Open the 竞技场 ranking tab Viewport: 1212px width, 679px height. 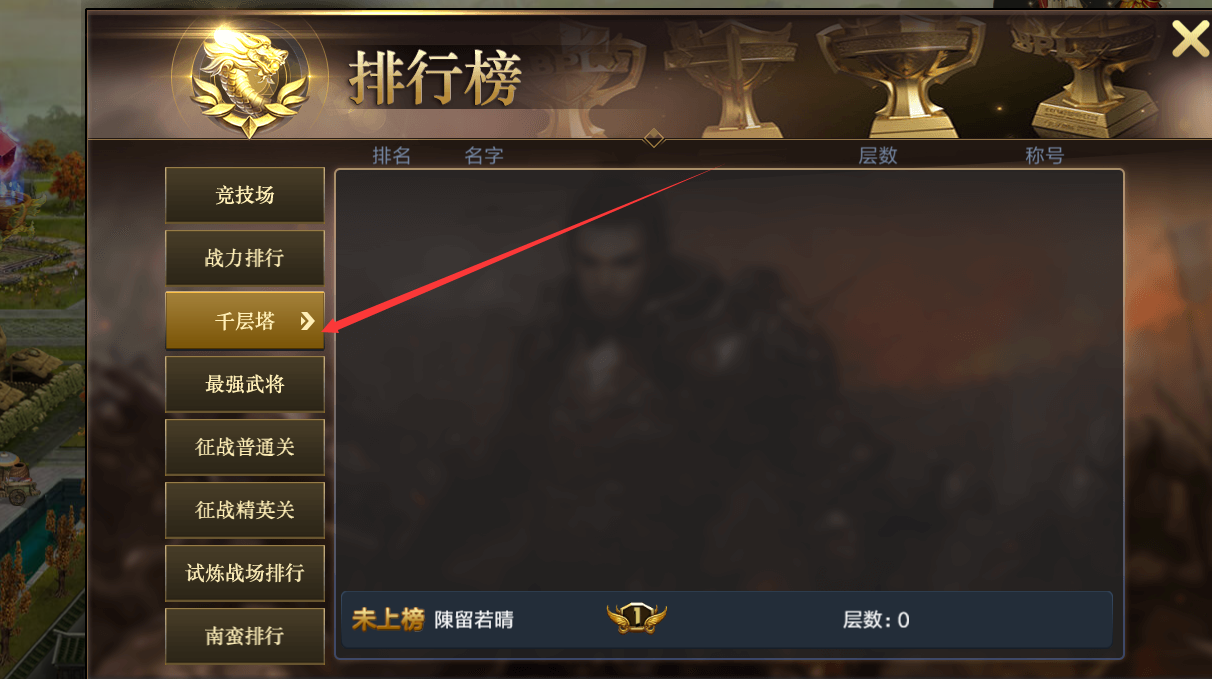[x=245, y=195]
